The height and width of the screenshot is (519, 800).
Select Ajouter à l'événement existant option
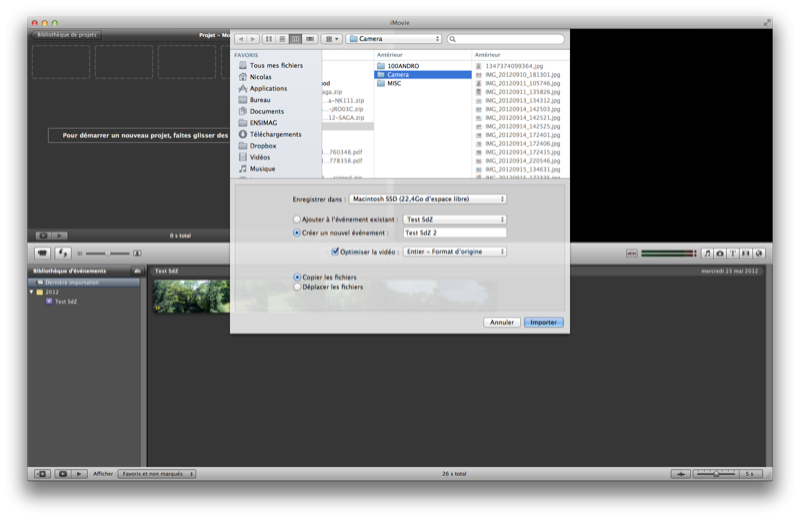pos(296,219)
